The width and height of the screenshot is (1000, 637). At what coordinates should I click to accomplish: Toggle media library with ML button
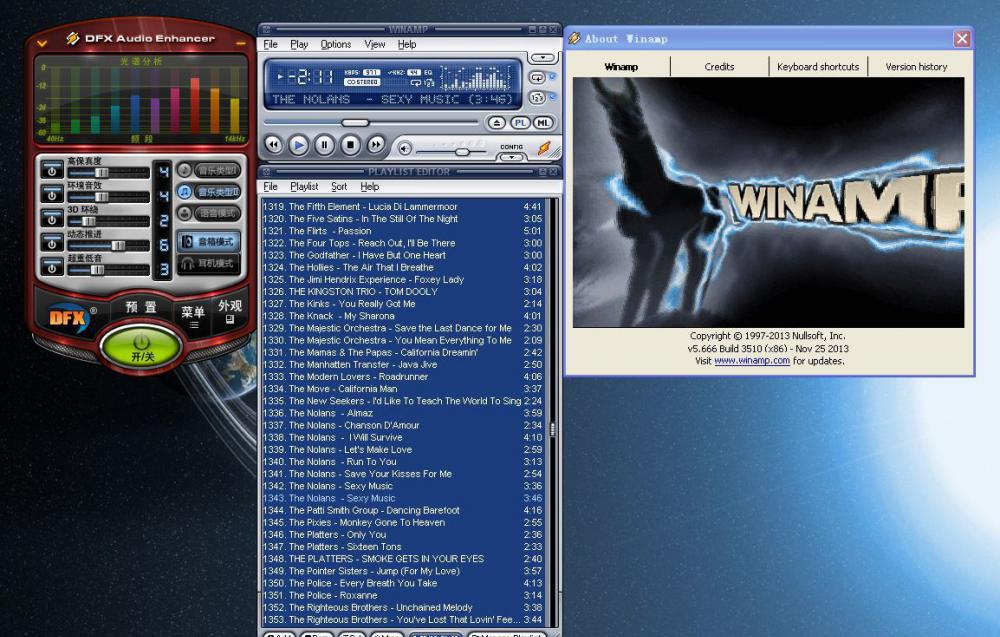tap(543, 122)
